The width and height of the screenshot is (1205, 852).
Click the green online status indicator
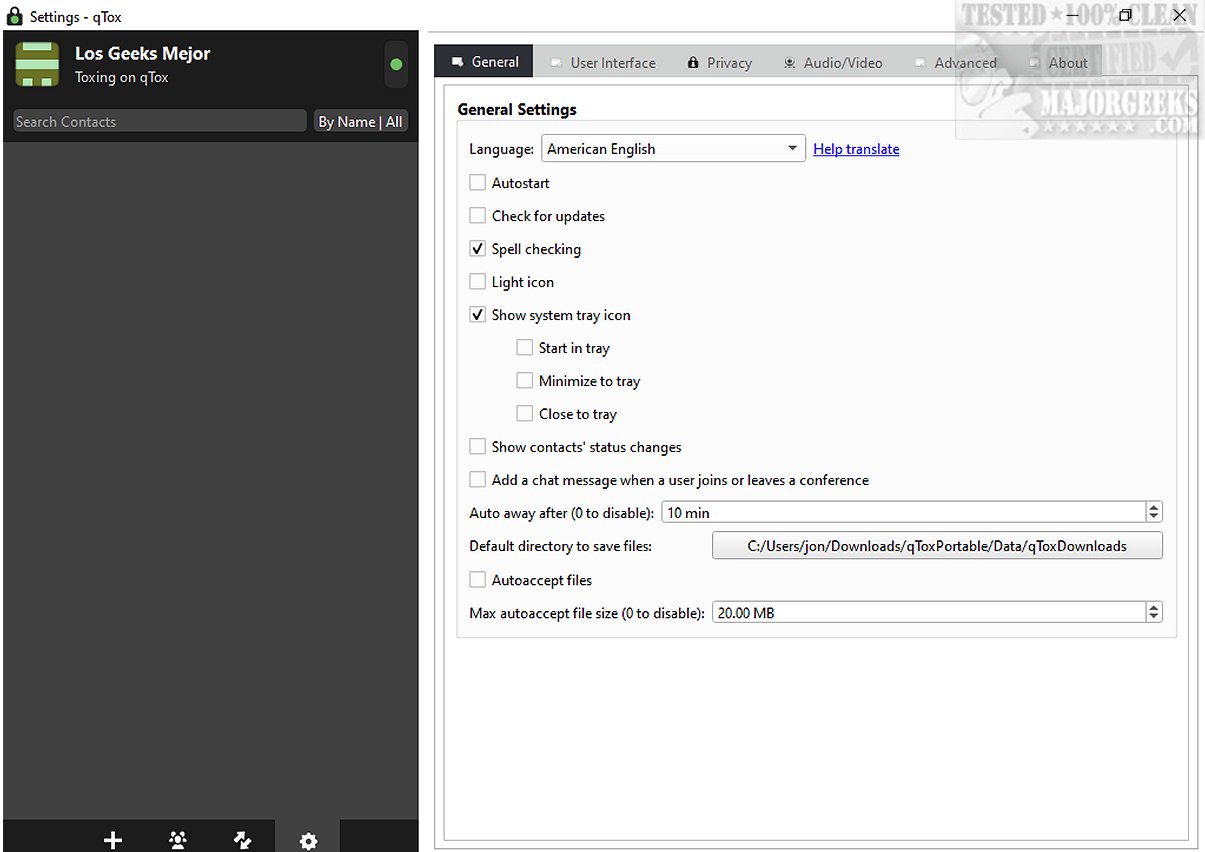click(x=396, y=64)
